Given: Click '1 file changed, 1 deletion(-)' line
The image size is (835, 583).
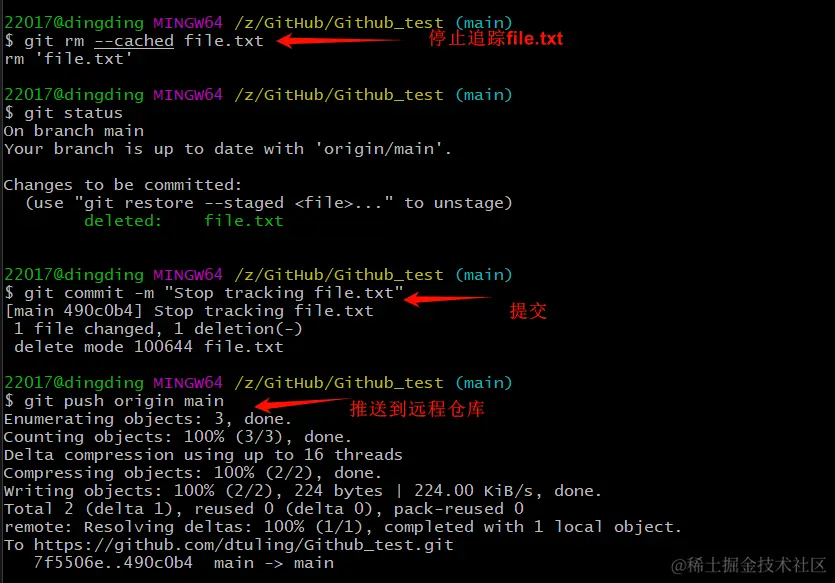Looking at the screenshot, I should pyautogui.click(x=158, y=329).
